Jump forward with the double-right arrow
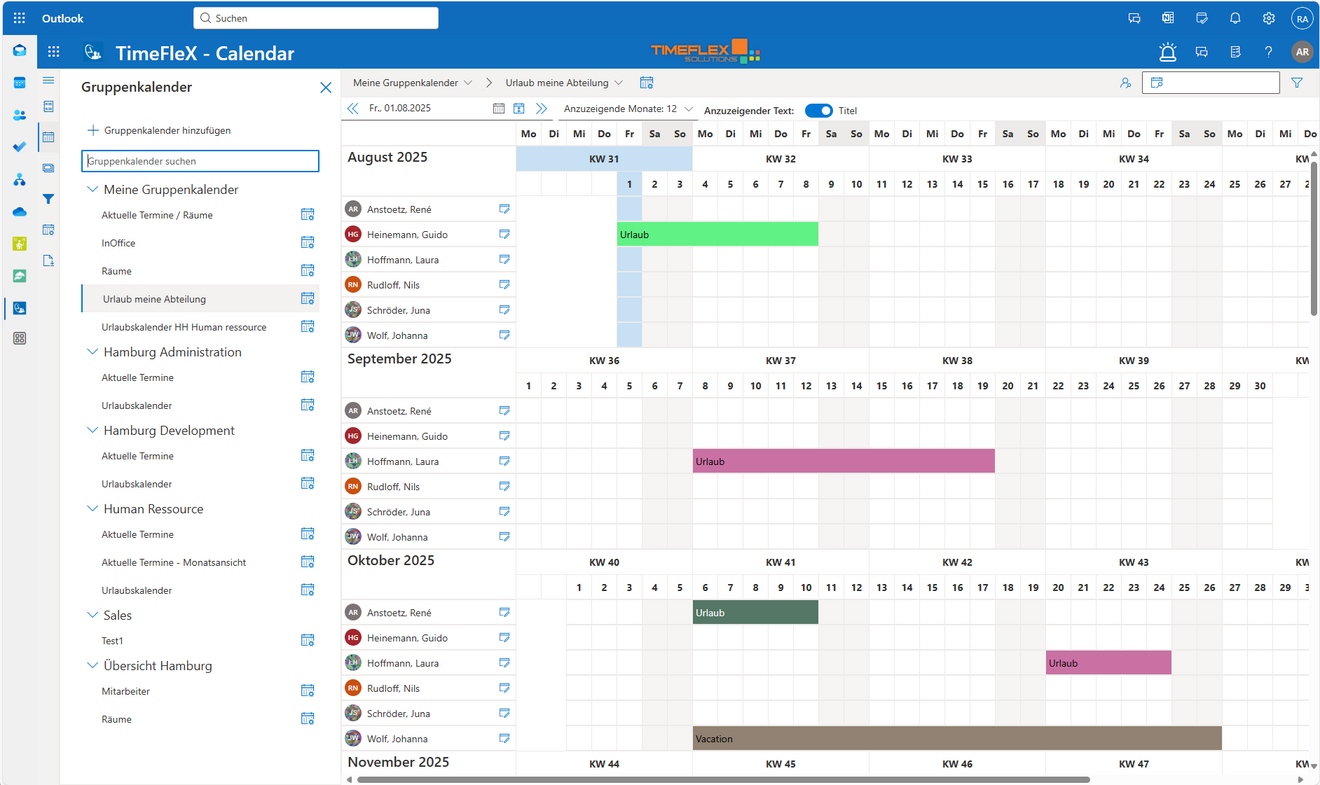The image size is (1320, 785). coord(542,108)
